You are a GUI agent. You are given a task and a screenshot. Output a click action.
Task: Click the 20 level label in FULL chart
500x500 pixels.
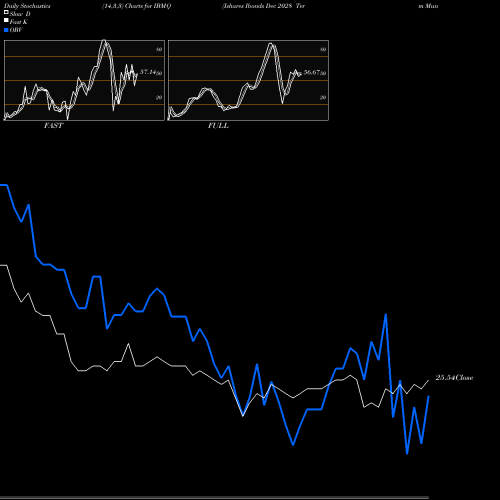click(323, 97)
